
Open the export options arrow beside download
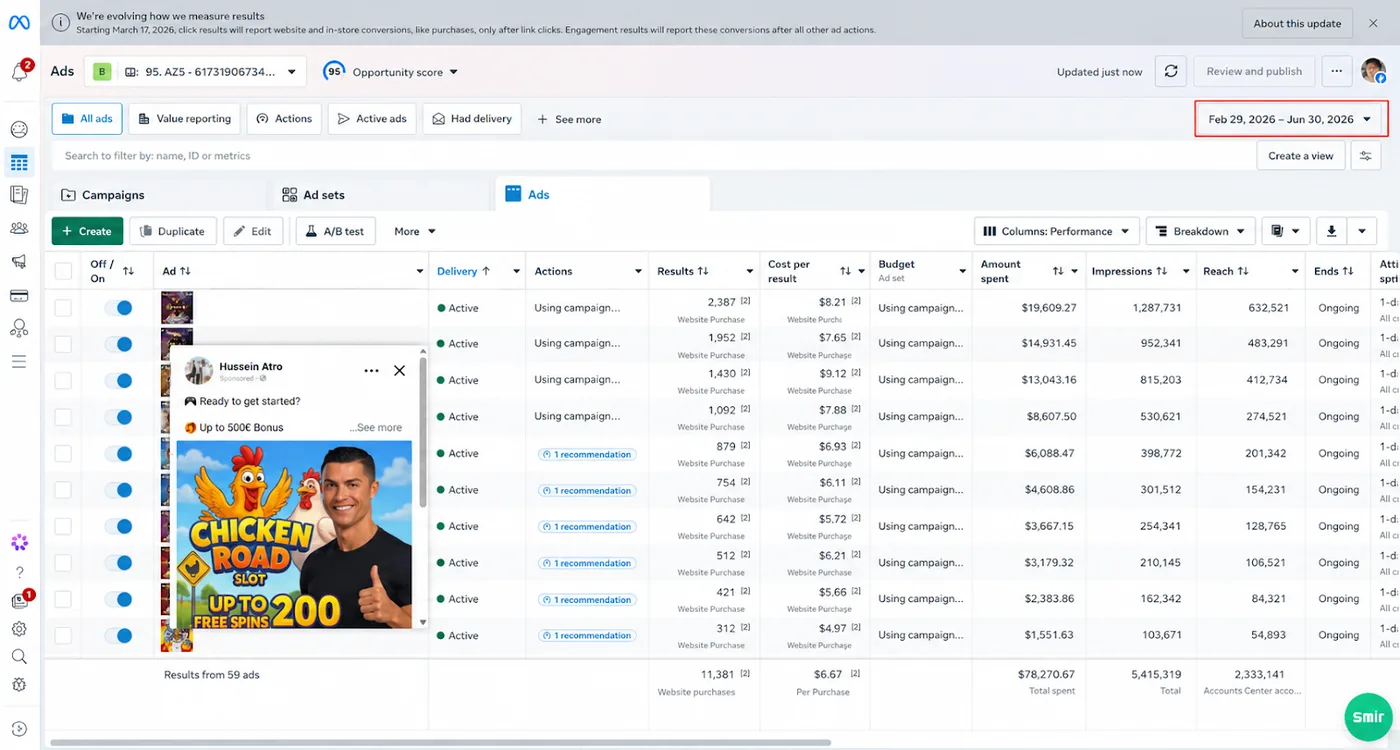pos(1362,231)
